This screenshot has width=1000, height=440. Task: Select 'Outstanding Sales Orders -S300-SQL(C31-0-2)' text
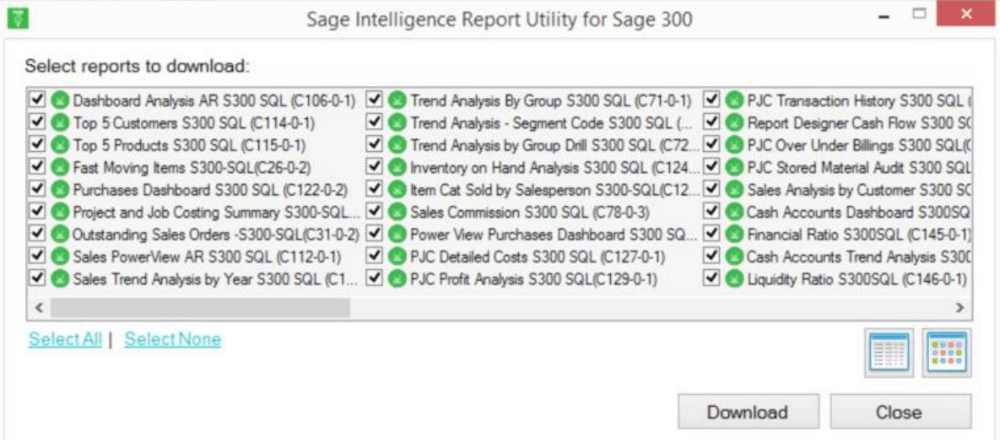coord(216,235)
